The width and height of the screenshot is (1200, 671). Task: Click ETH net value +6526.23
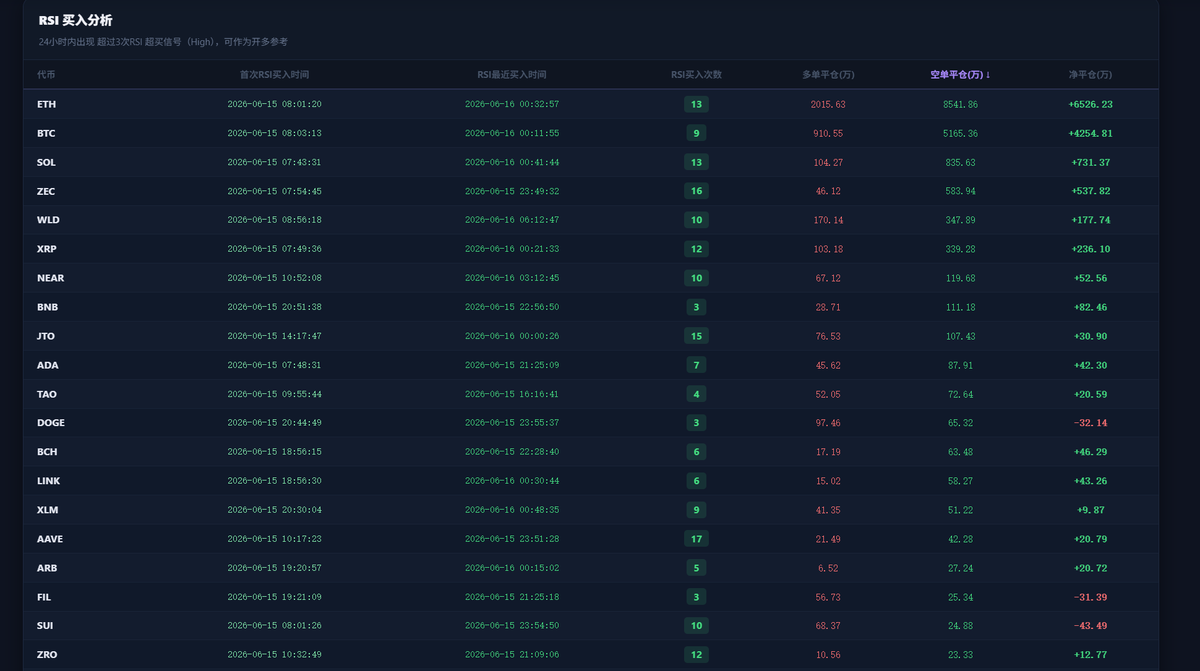click(1090, 104)
